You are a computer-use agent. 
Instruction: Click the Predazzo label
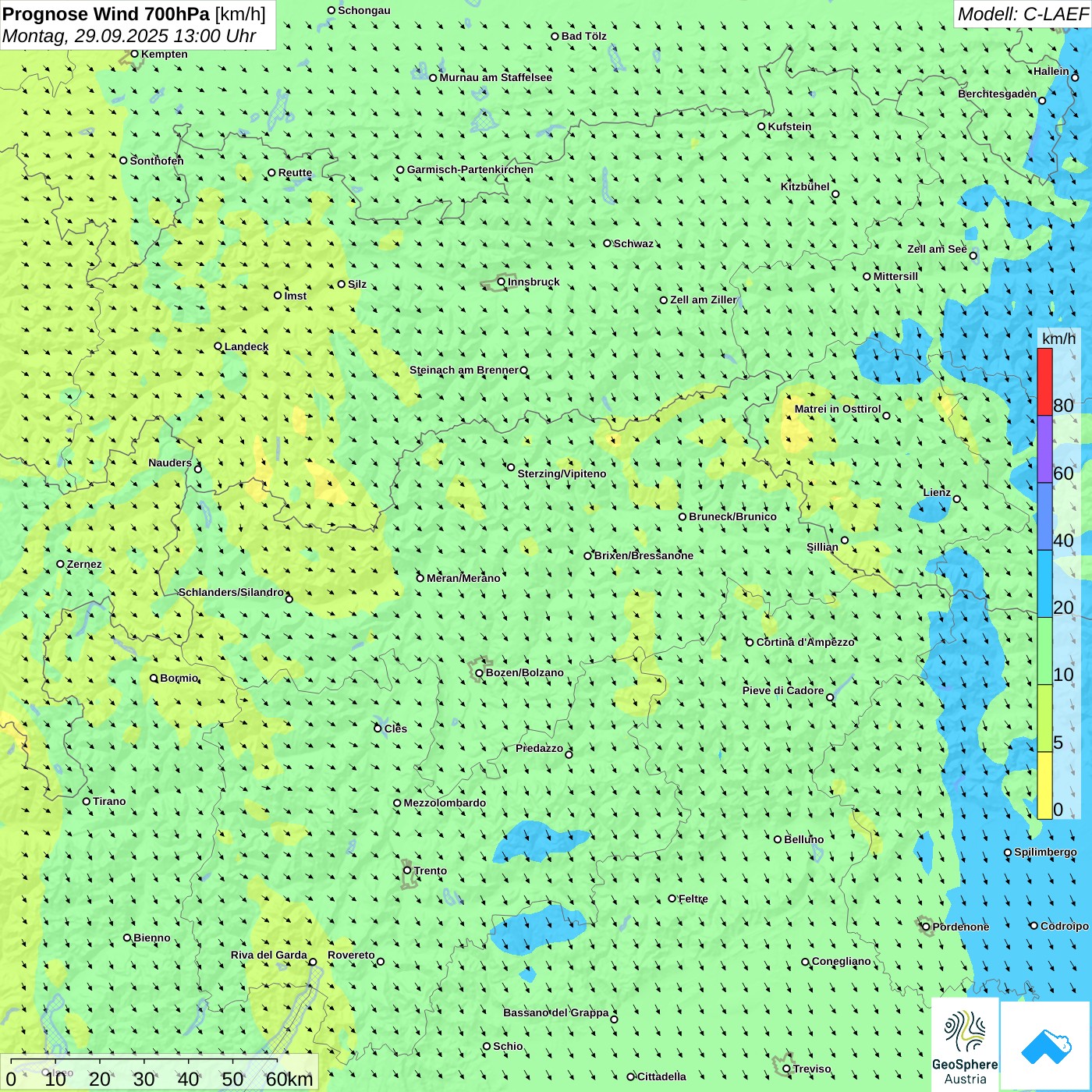click(x=539, y=748)
